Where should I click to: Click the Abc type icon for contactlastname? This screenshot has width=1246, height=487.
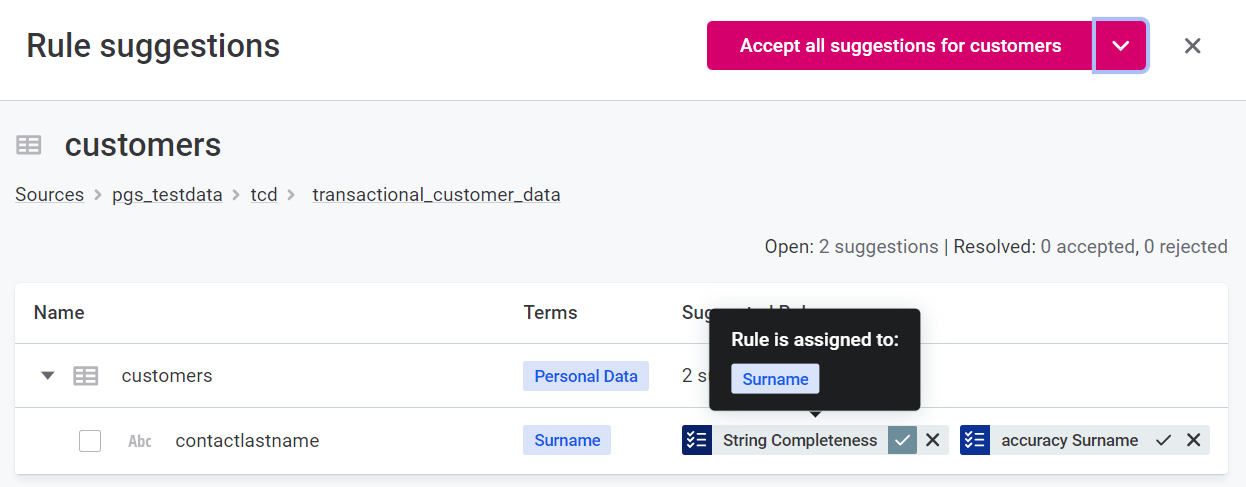point(140,441)
